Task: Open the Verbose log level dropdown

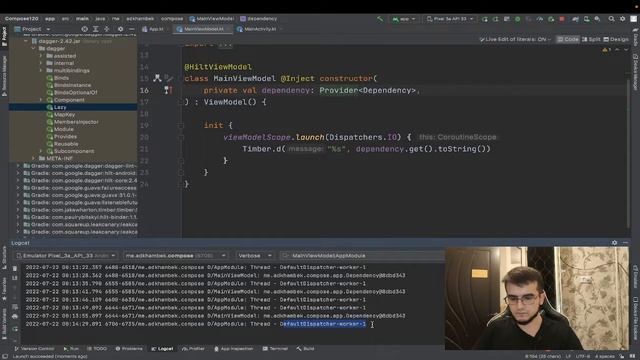Action: tap(255, 256)
